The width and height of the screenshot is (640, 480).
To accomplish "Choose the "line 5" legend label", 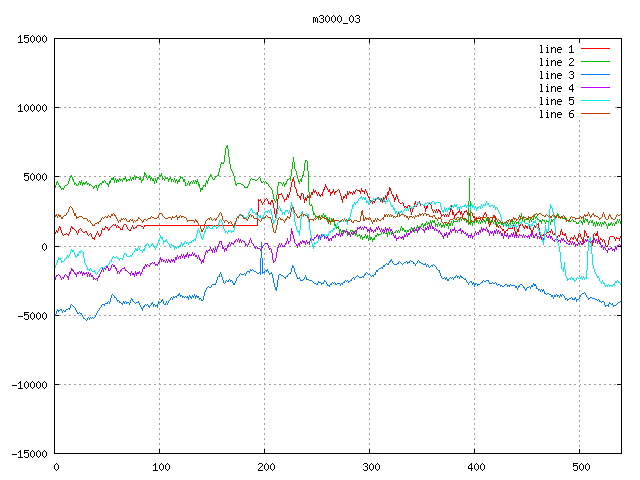I will (556, 101).
